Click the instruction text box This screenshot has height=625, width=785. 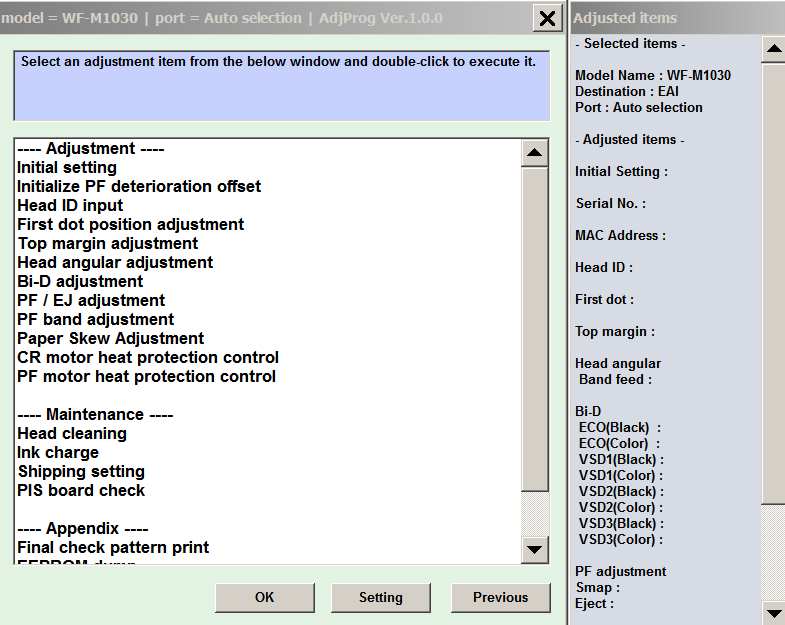tap(282, 86)
